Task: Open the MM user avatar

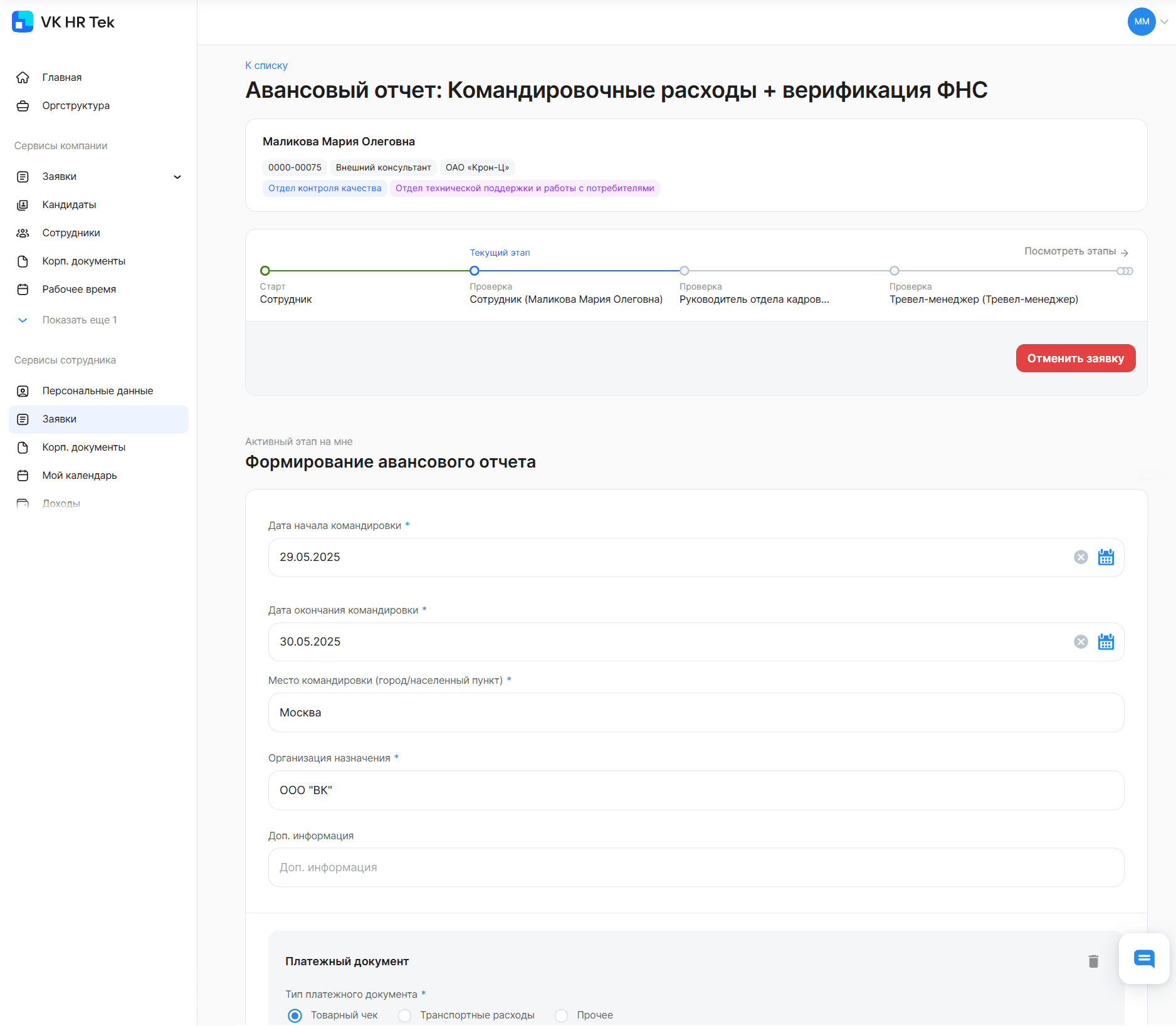Action: pyautogui.click(x=1142, y=22)
